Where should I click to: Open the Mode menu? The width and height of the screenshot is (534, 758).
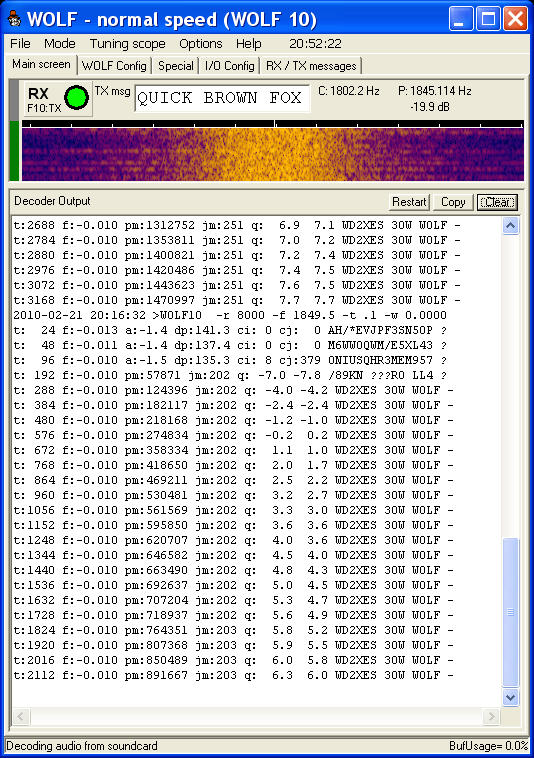point(59,44)
